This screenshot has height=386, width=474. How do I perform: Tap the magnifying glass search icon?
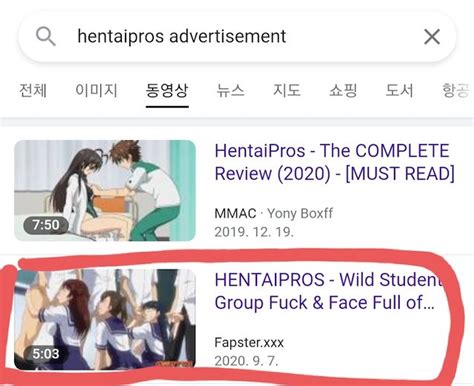[46, 36]
